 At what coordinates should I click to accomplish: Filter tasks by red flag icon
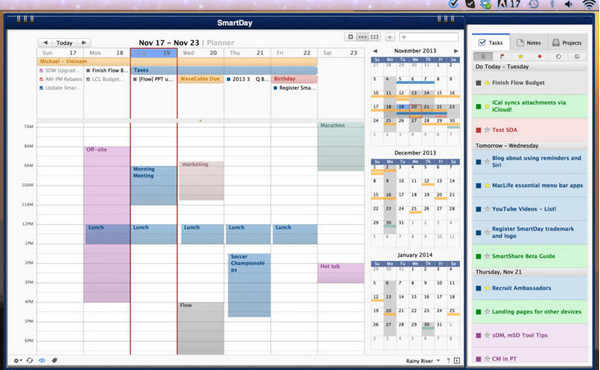point(502,56)
